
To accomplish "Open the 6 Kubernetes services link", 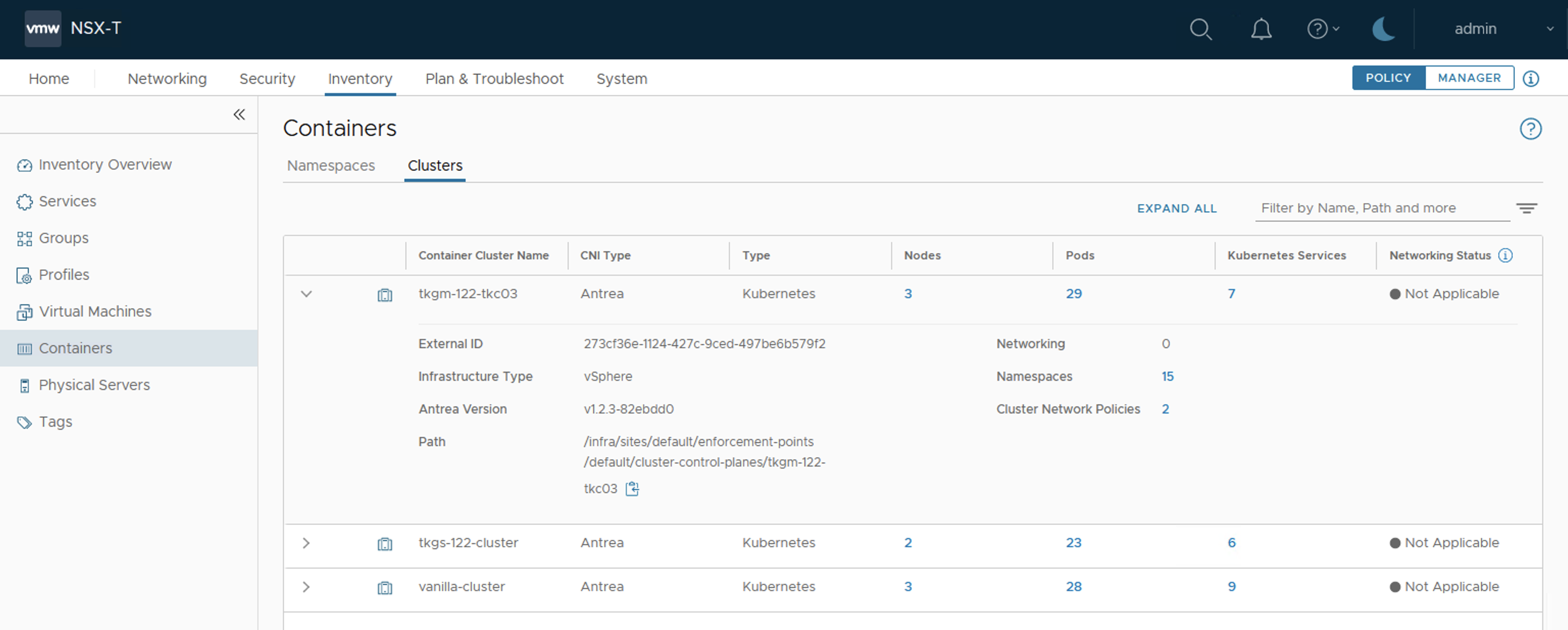I will (1231, 543).
